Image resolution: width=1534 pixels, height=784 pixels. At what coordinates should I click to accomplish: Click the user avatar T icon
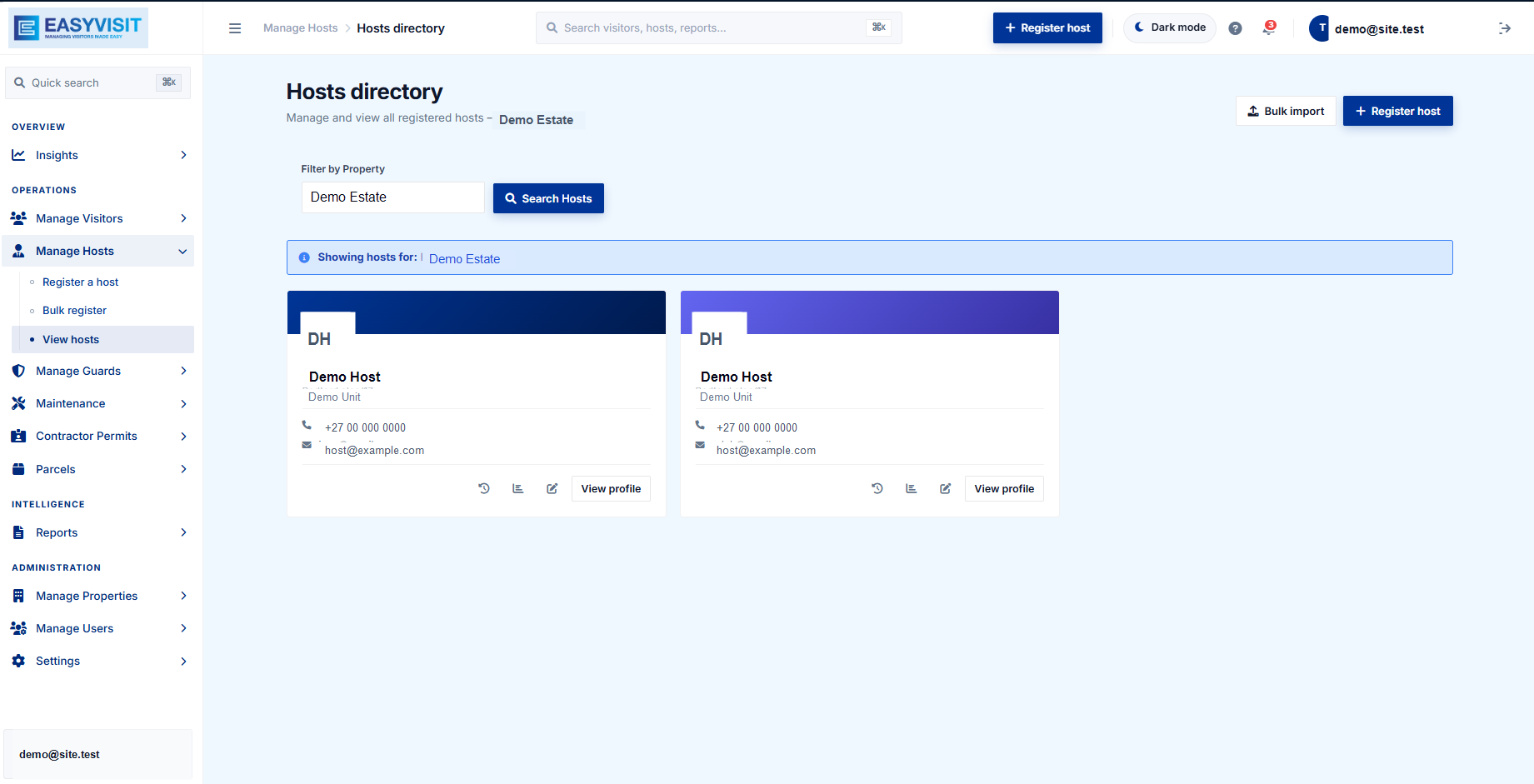pyautogui.click(x=1320, y=28)
